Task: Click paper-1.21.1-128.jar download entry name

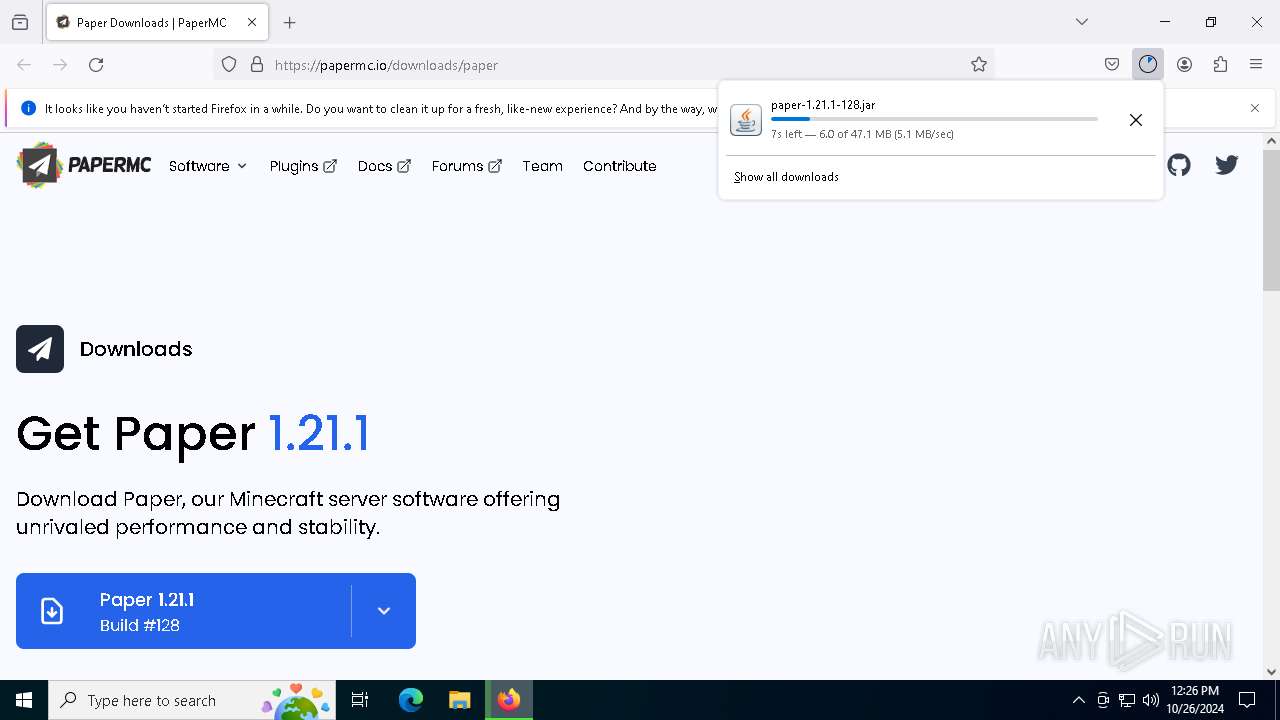Action: coord(823,105)
